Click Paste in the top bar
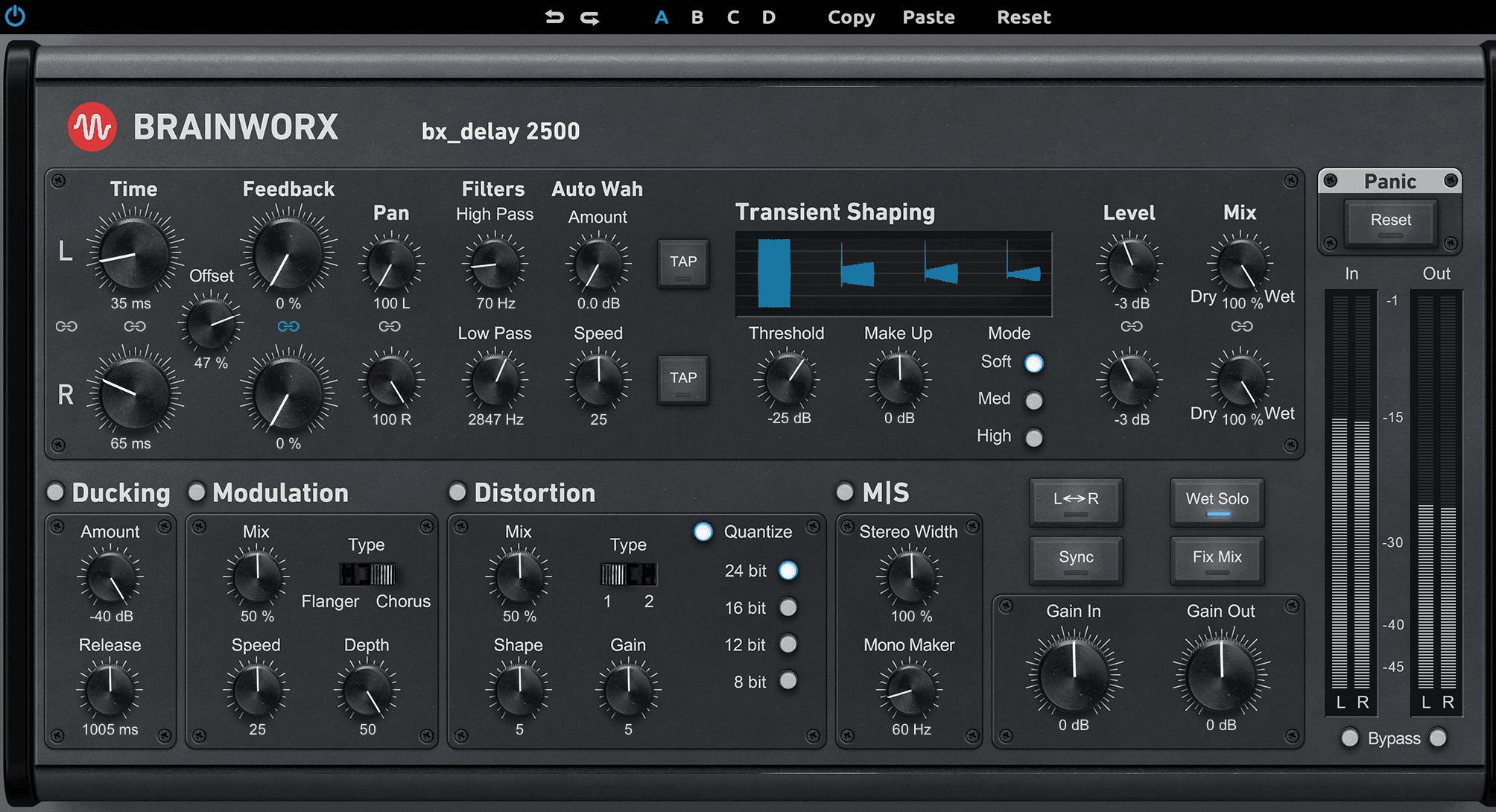The image size is (1496, 812). 928,17
